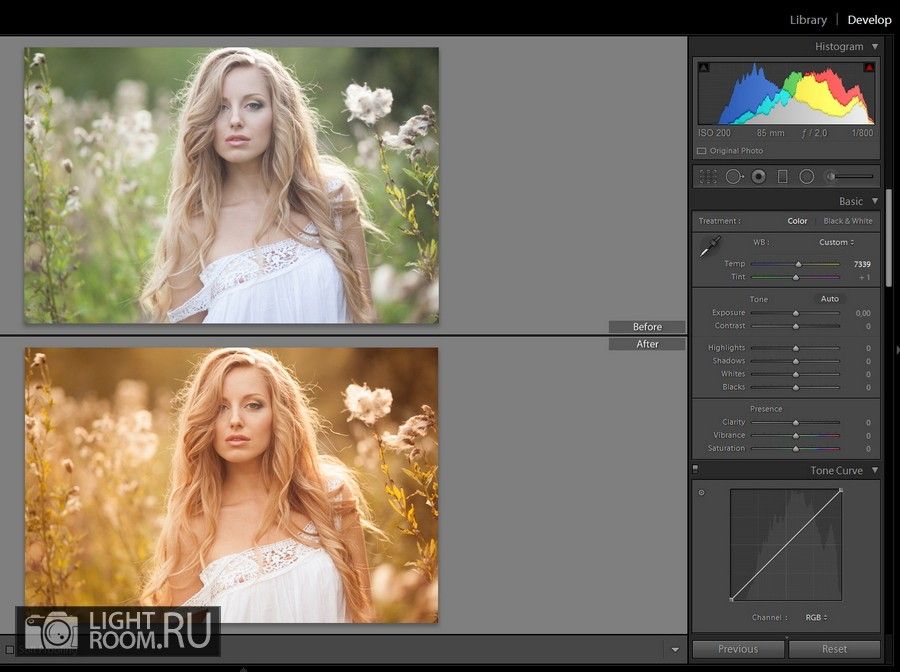Click the histogram graph

click(x=786, y=94)
